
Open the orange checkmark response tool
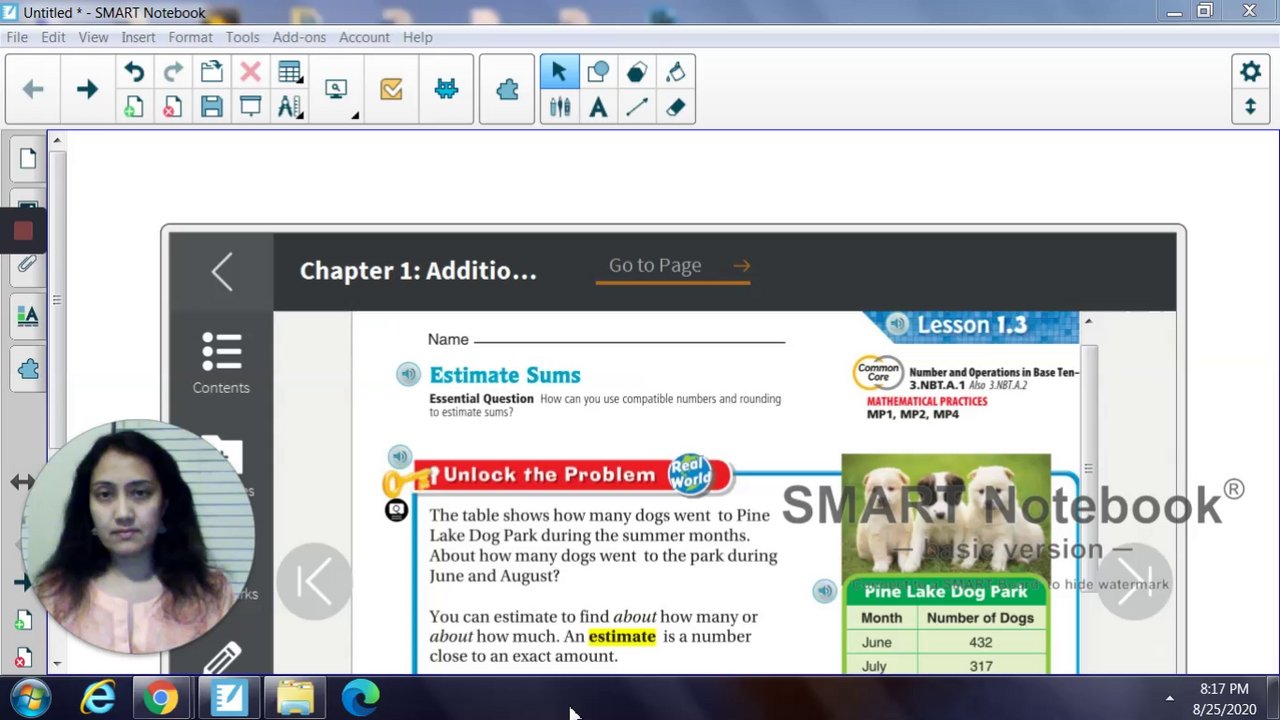tap(391, 90)
